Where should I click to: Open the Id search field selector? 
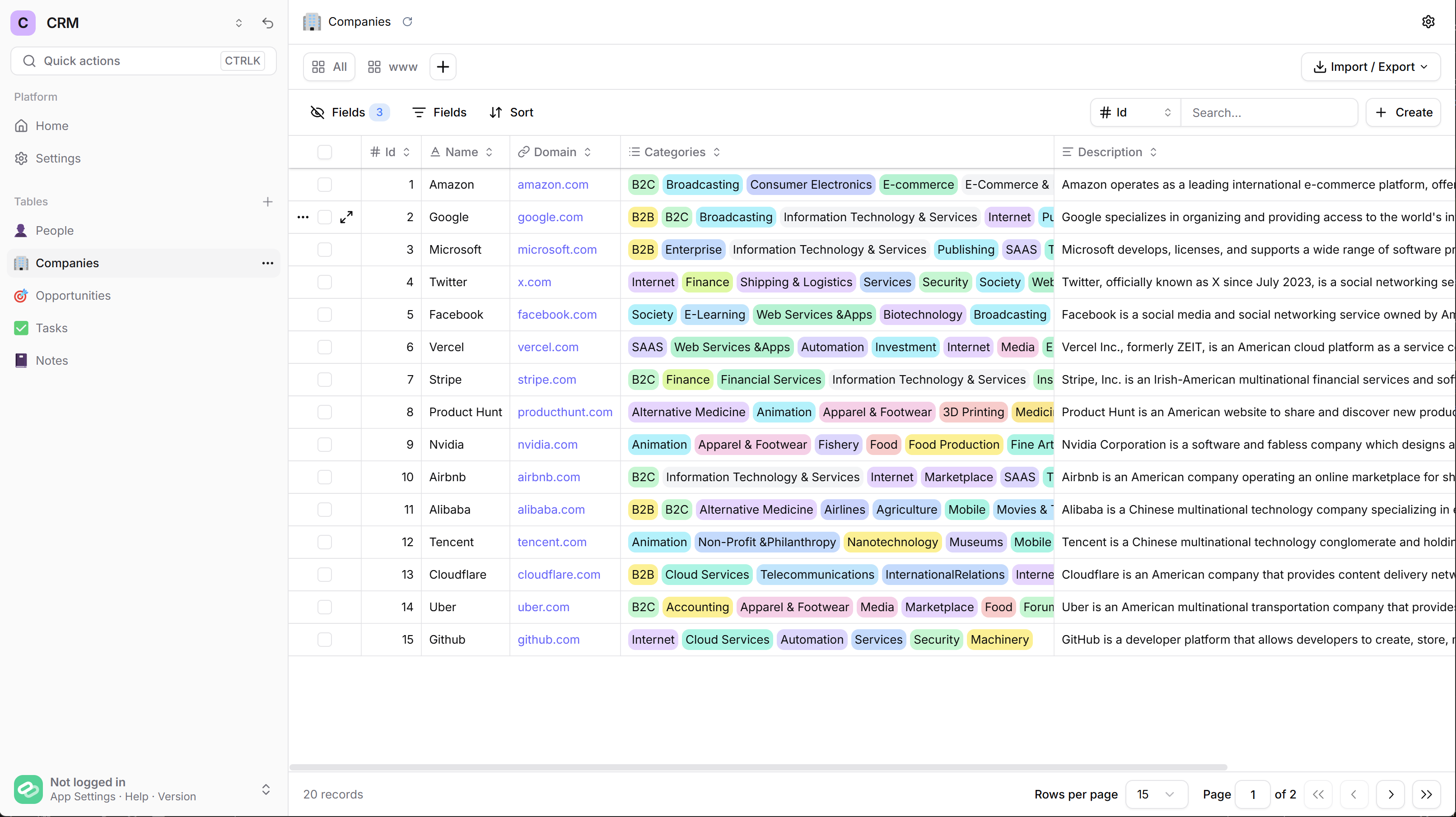(x=1135, y=112)
